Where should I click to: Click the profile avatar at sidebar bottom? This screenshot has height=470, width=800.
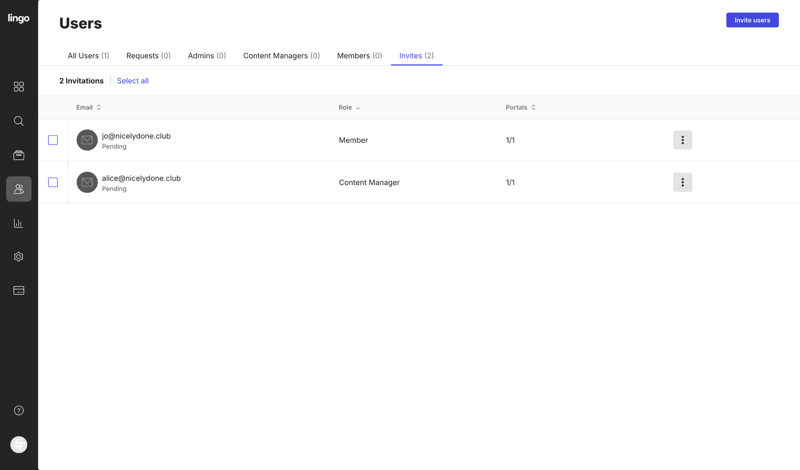19,445
